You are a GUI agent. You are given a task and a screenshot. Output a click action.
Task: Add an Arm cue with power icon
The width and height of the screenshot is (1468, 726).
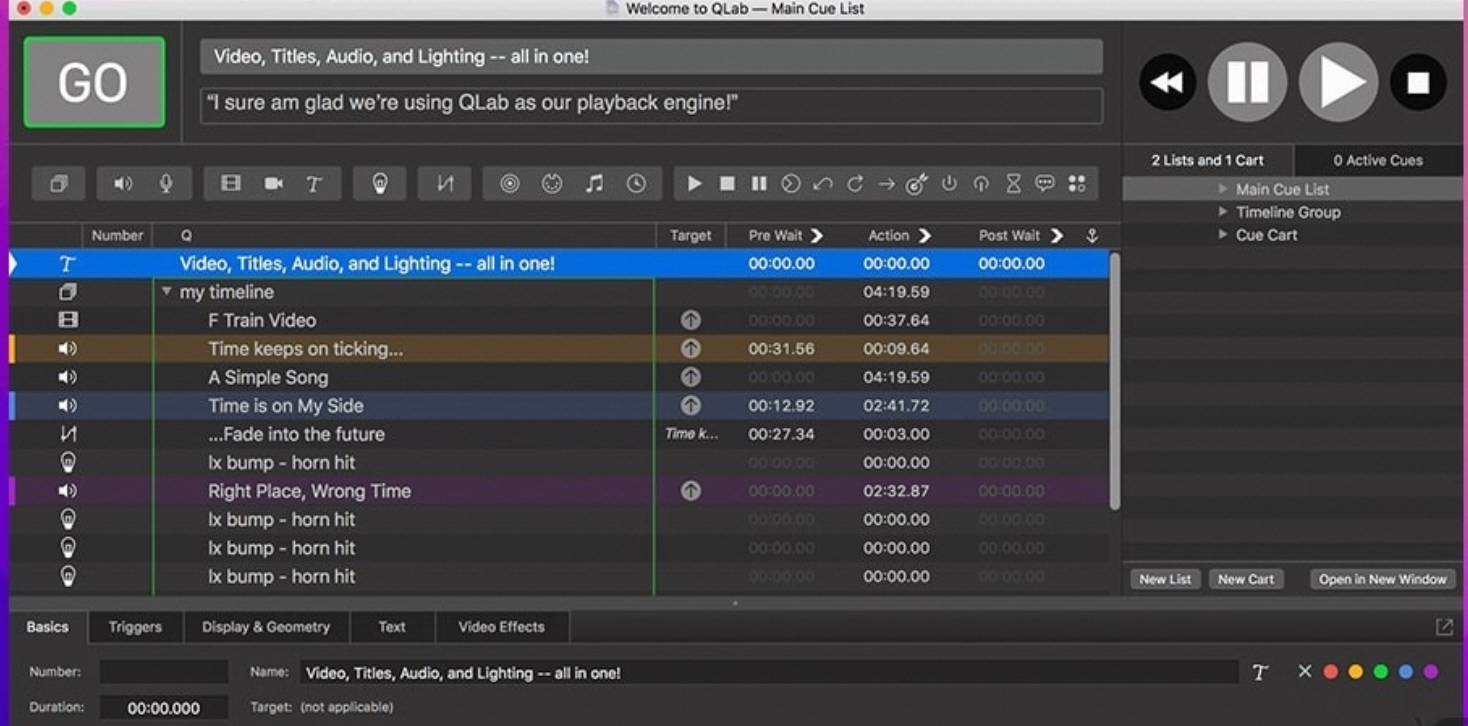tap(949, 184)
